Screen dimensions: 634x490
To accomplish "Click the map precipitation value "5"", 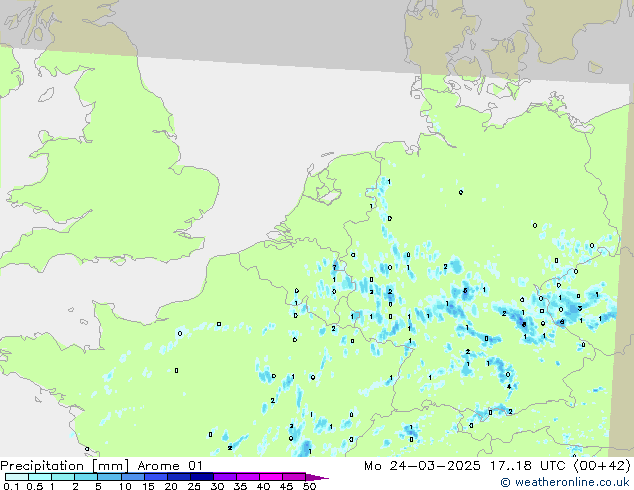I will pos(465,291).
